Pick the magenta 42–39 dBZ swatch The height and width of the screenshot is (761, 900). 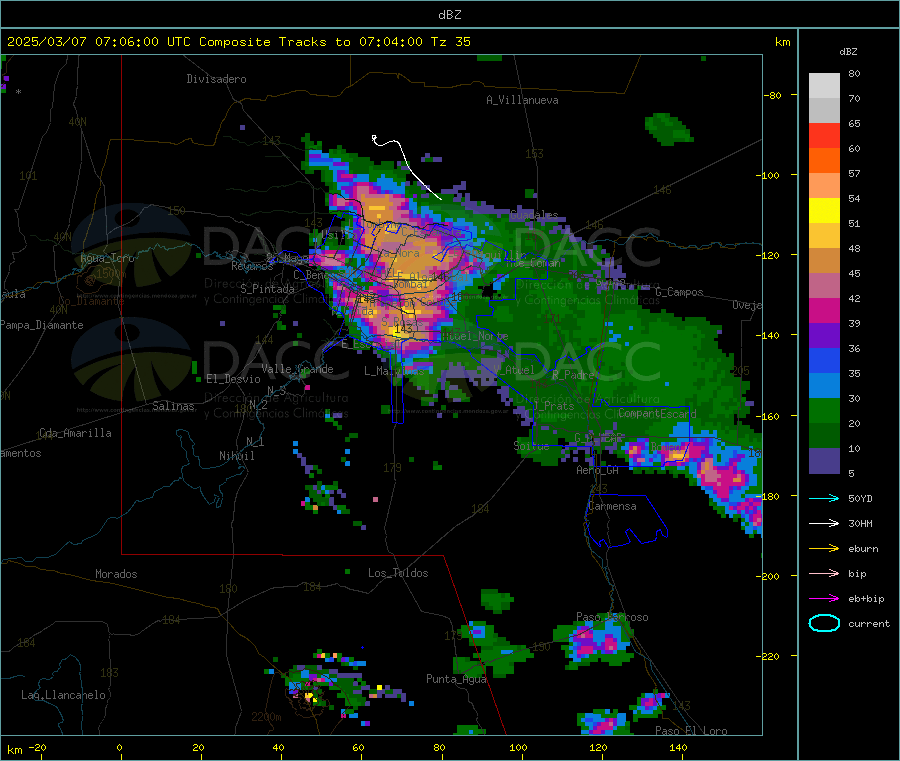point(824,310)
